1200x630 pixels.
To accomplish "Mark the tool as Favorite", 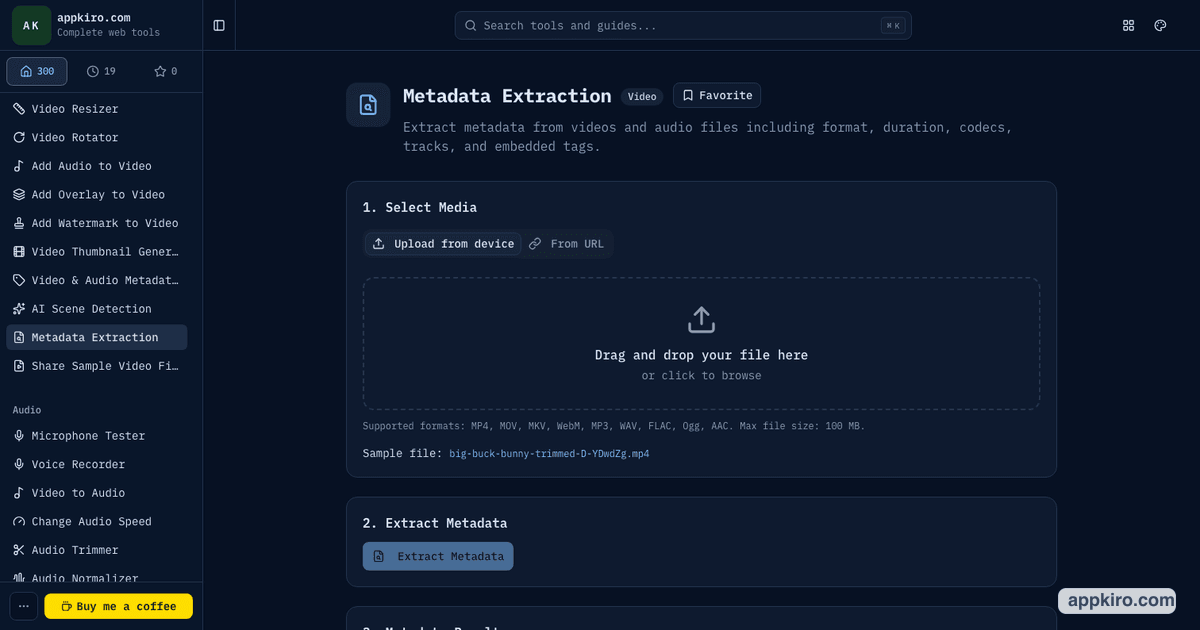I will pos(717,95).
